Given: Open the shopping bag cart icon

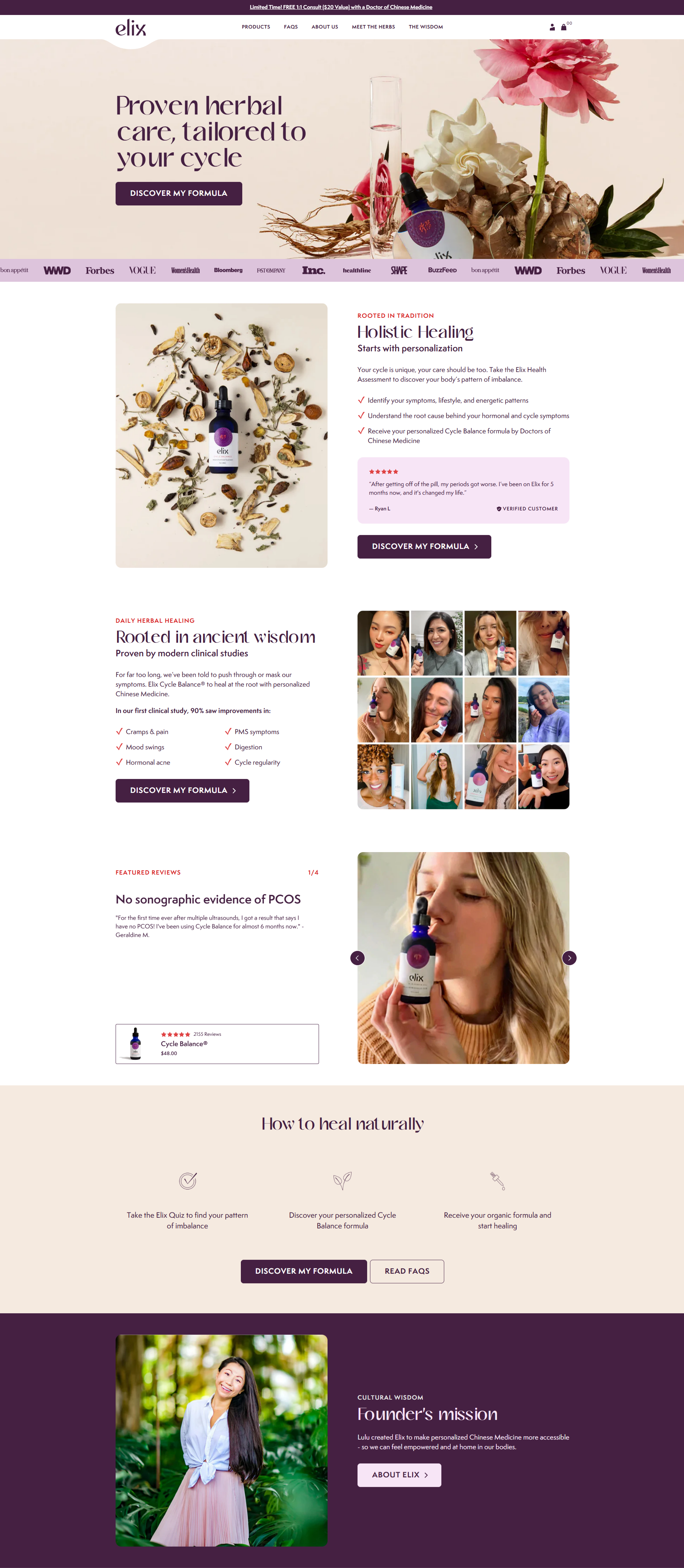Looking at the screenshot, I should tap(563, 27).
